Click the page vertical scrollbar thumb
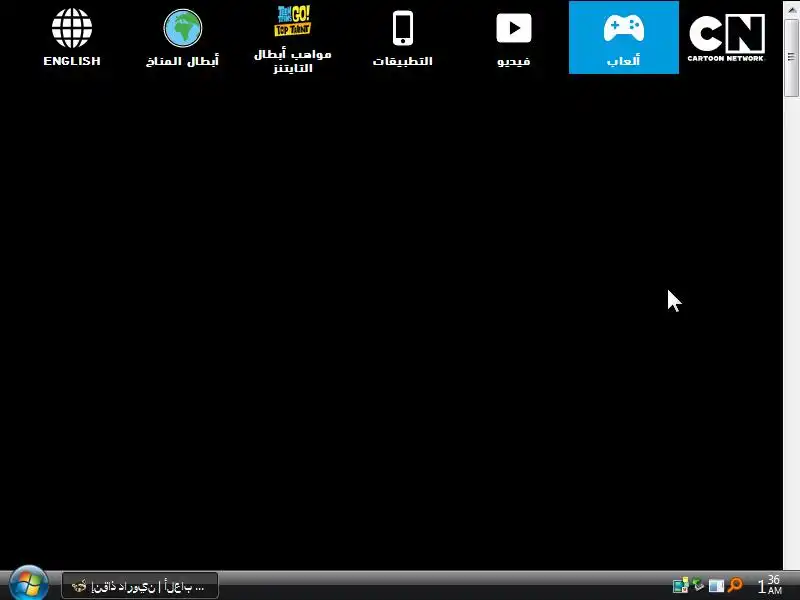Viewport: 800px width, 600px height. click(x=791, y=56)
